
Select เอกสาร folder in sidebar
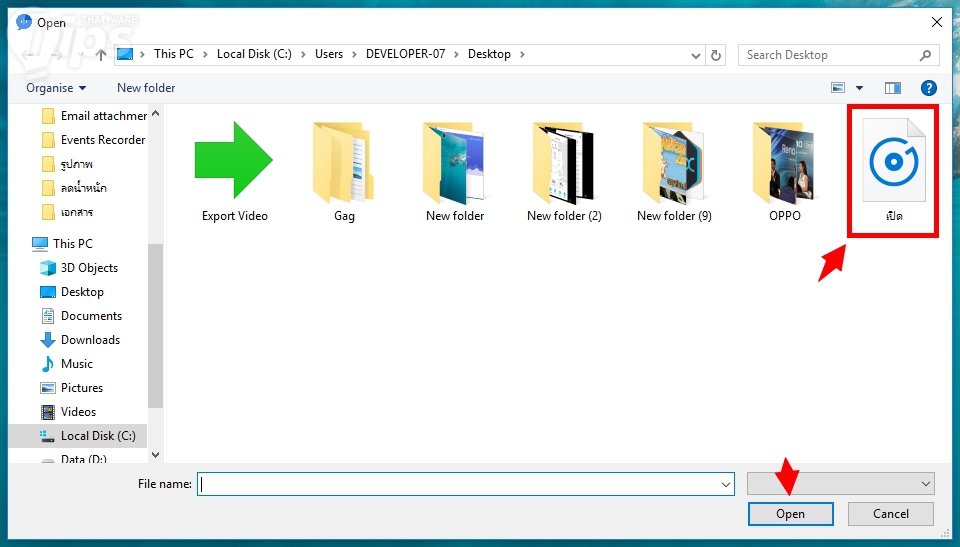67,213
